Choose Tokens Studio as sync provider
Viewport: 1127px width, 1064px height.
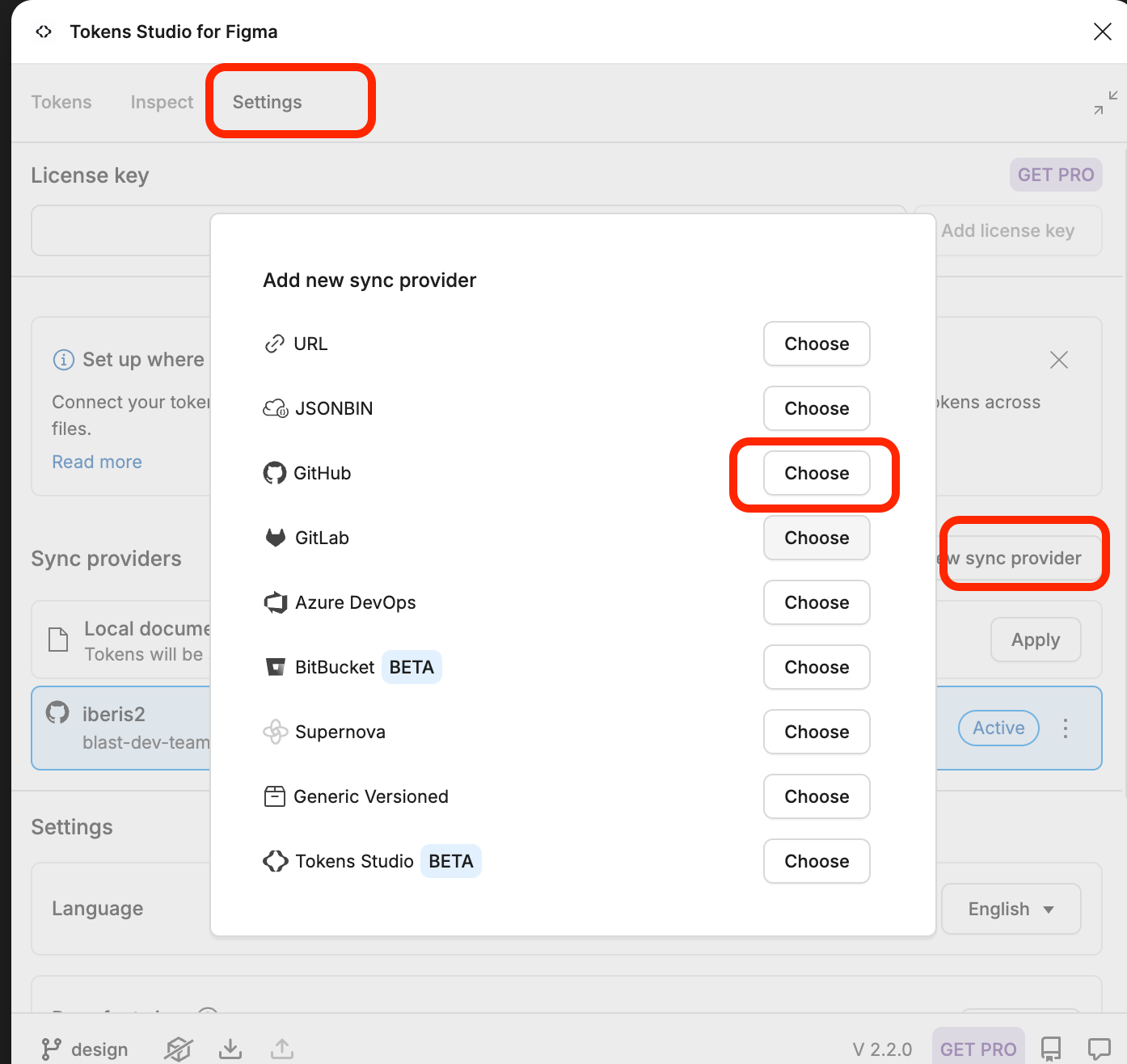pos(817,861)
